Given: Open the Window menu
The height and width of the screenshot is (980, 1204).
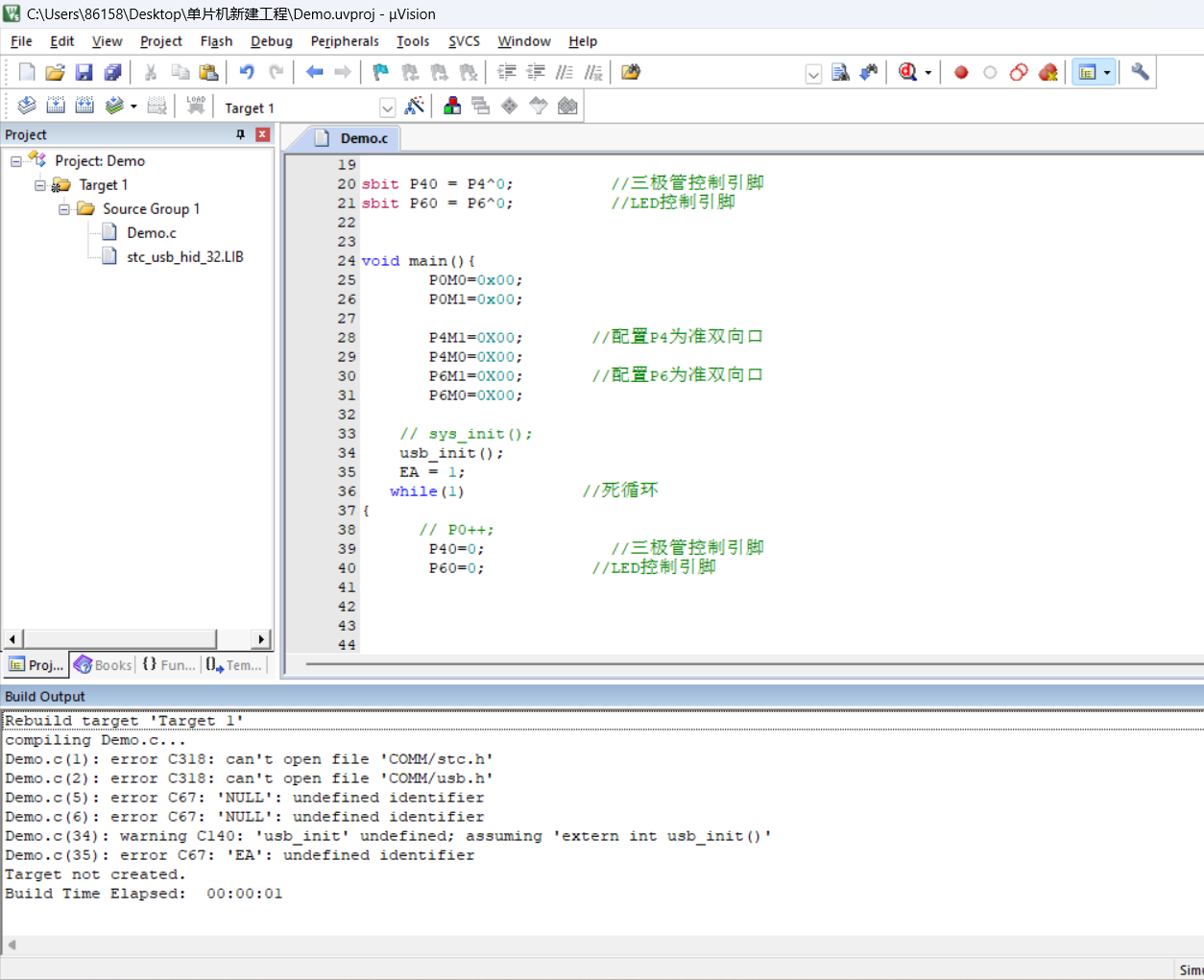Looking at the screenshot, I should coord(523,41).
